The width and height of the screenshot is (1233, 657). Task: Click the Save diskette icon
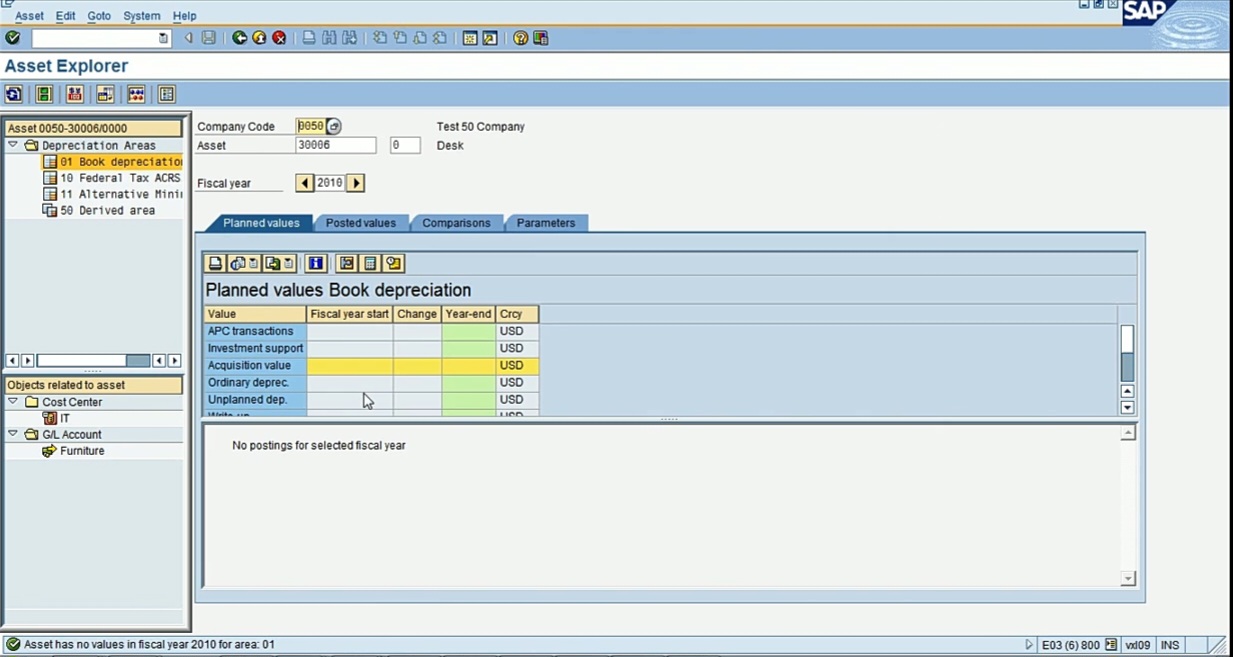208,38
